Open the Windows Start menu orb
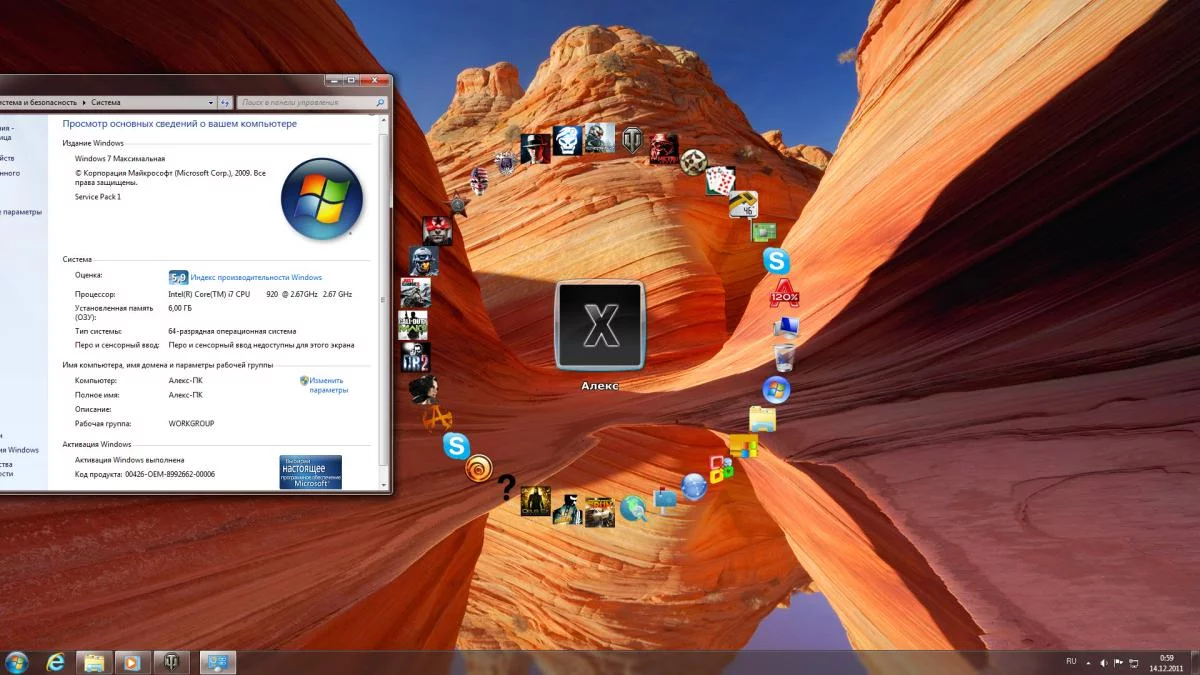Image resolution: width=1200 pixels, height=675 pixels. coord(17,662)
